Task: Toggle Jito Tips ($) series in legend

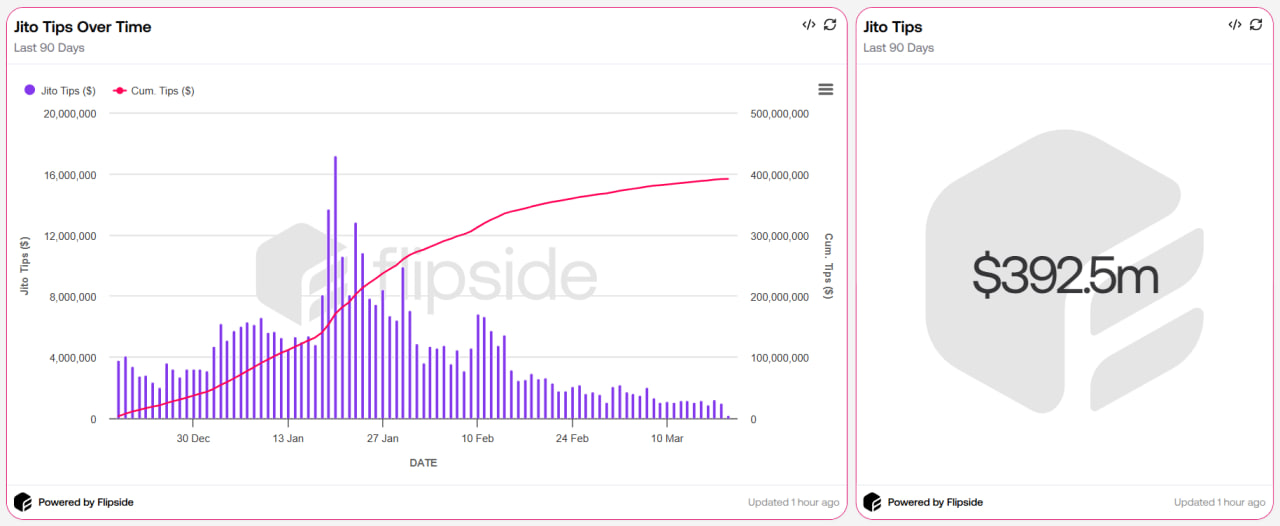Action: (59, 90)
